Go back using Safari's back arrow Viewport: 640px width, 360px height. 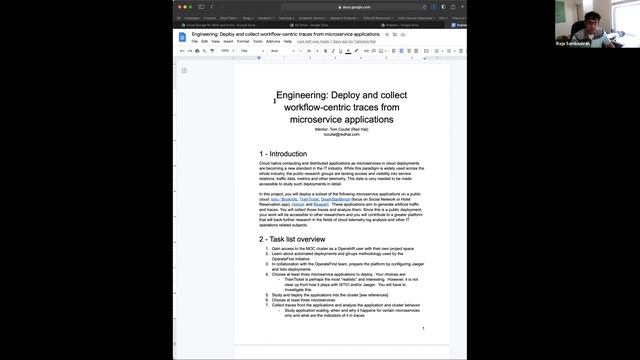click(x=212, y=7)
